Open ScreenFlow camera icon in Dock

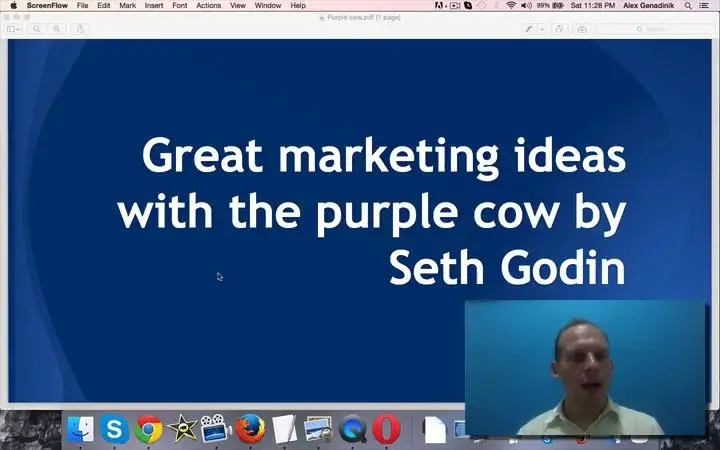pyautogui.click(x=216, y=430)
